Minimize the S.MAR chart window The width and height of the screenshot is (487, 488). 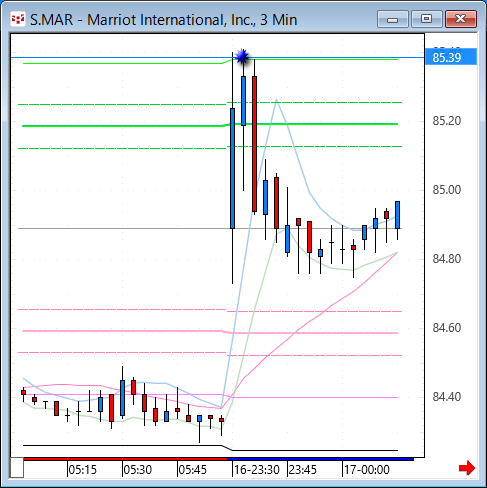coord(393,19)
